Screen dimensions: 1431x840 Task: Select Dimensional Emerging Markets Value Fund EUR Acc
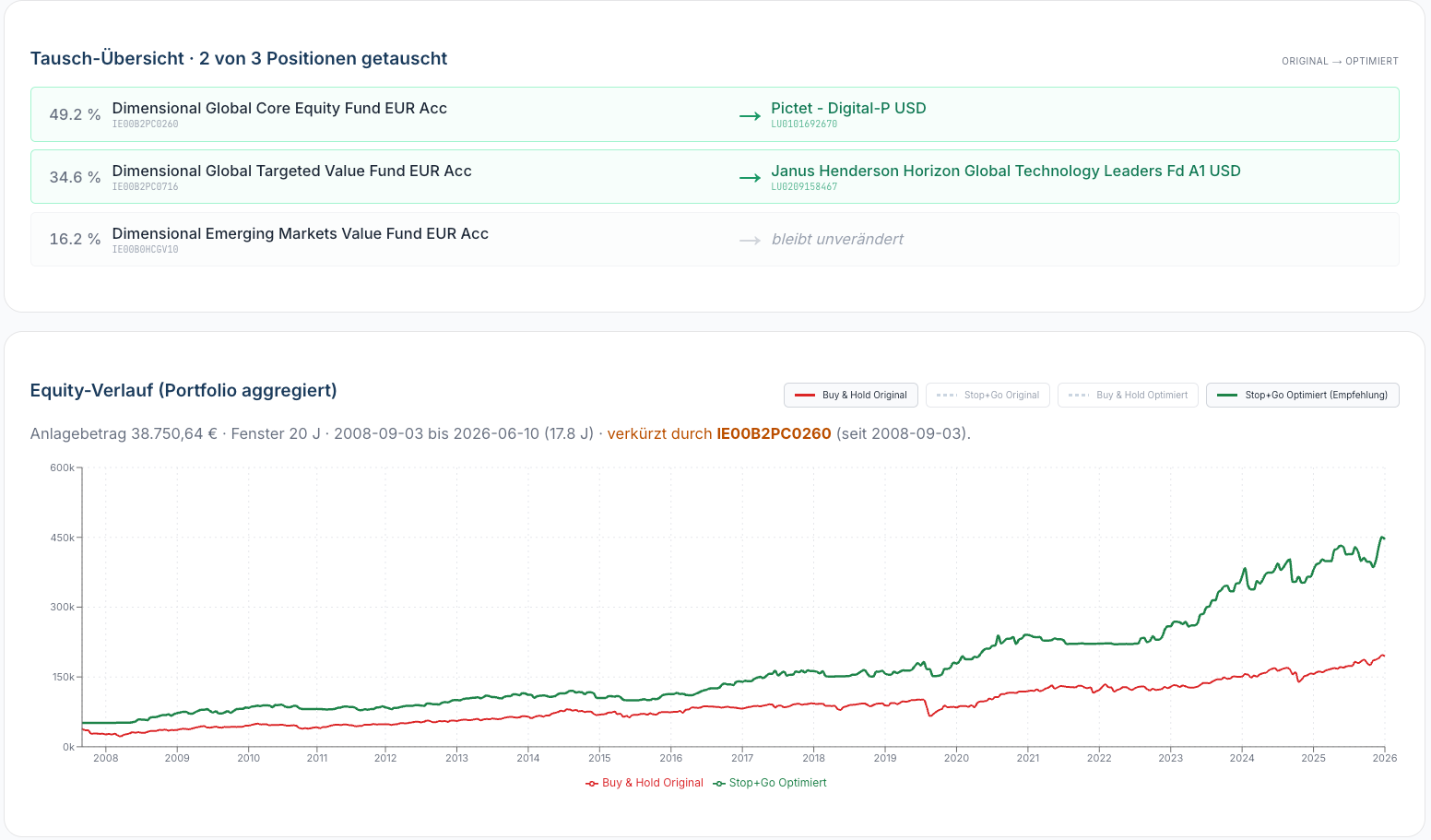click(x=301, y=233)
